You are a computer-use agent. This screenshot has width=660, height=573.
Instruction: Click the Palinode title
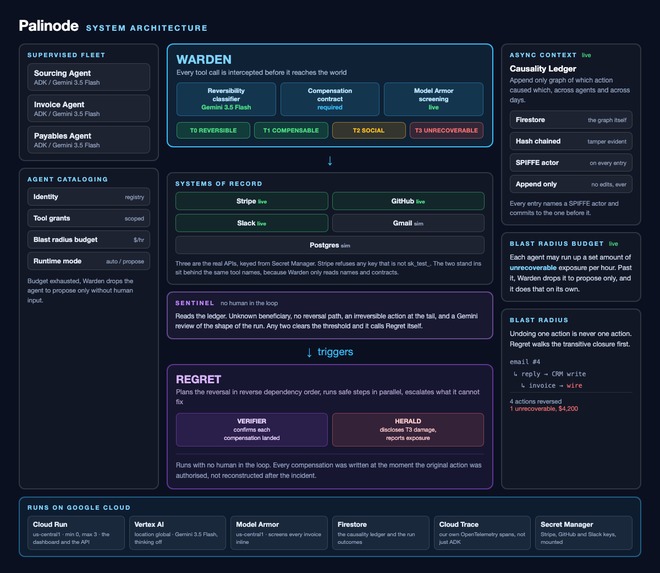[x=48, y=26]
